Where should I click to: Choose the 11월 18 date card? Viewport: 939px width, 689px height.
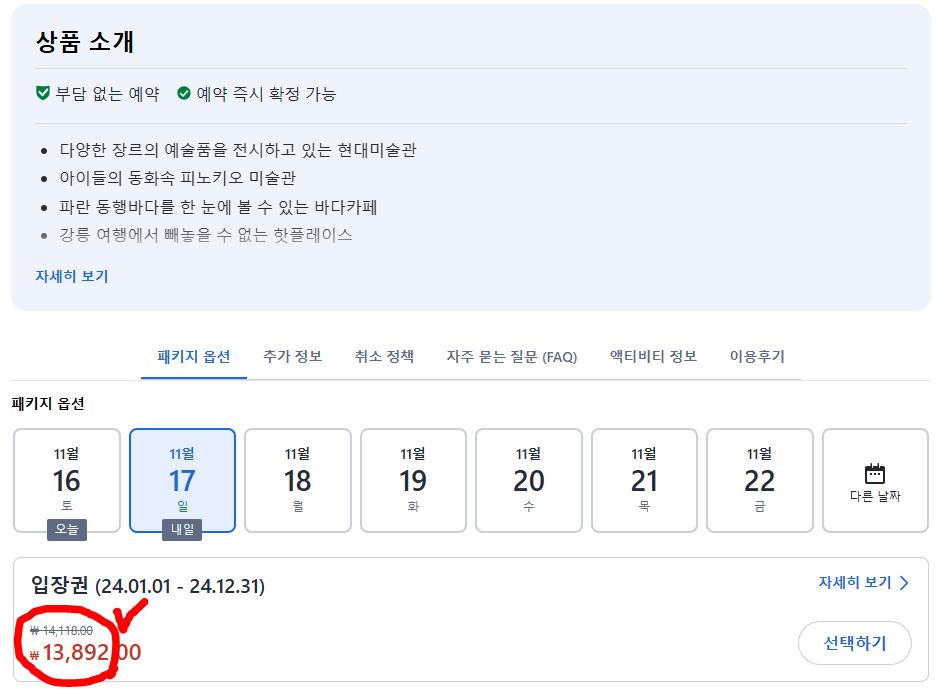[298, 480]
